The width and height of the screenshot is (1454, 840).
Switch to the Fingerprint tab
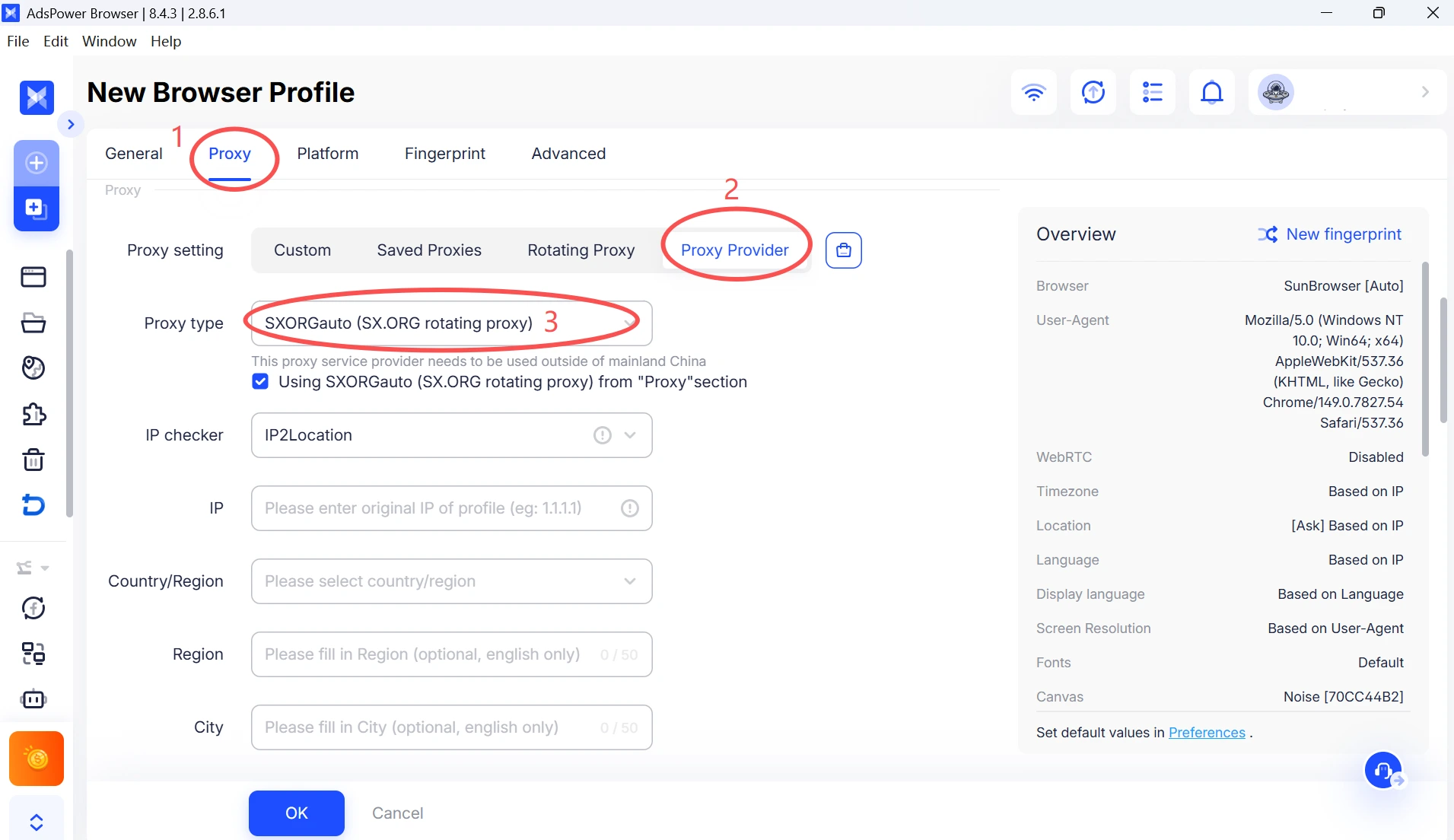click(x=444, y=154)
